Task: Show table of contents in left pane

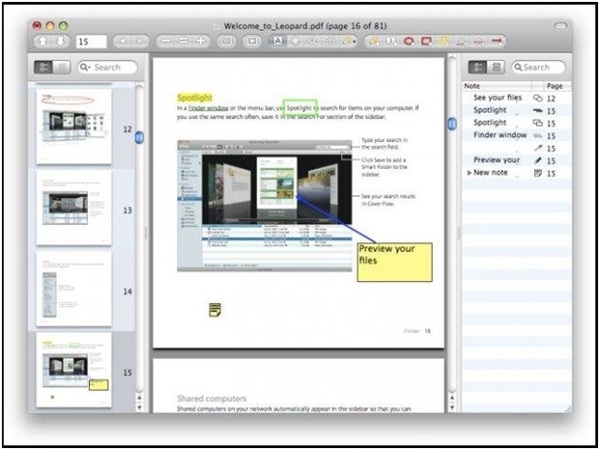Action: tap(62, 67)
